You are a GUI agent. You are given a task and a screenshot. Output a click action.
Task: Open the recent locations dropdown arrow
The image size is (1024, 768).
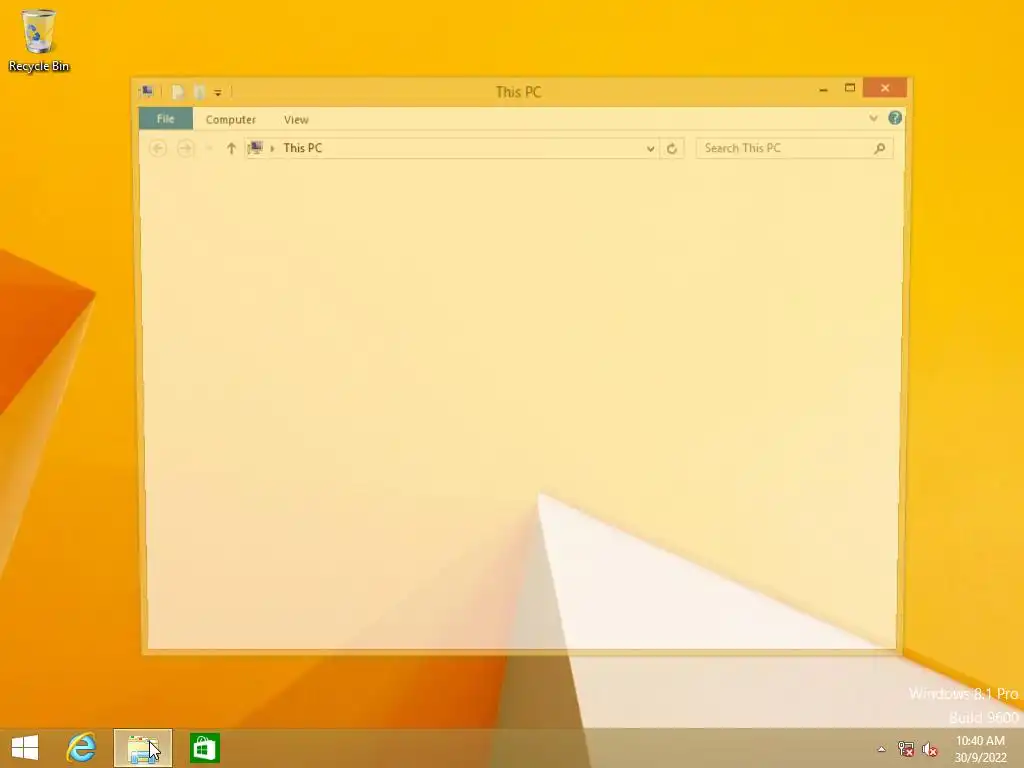click(210, 149)
